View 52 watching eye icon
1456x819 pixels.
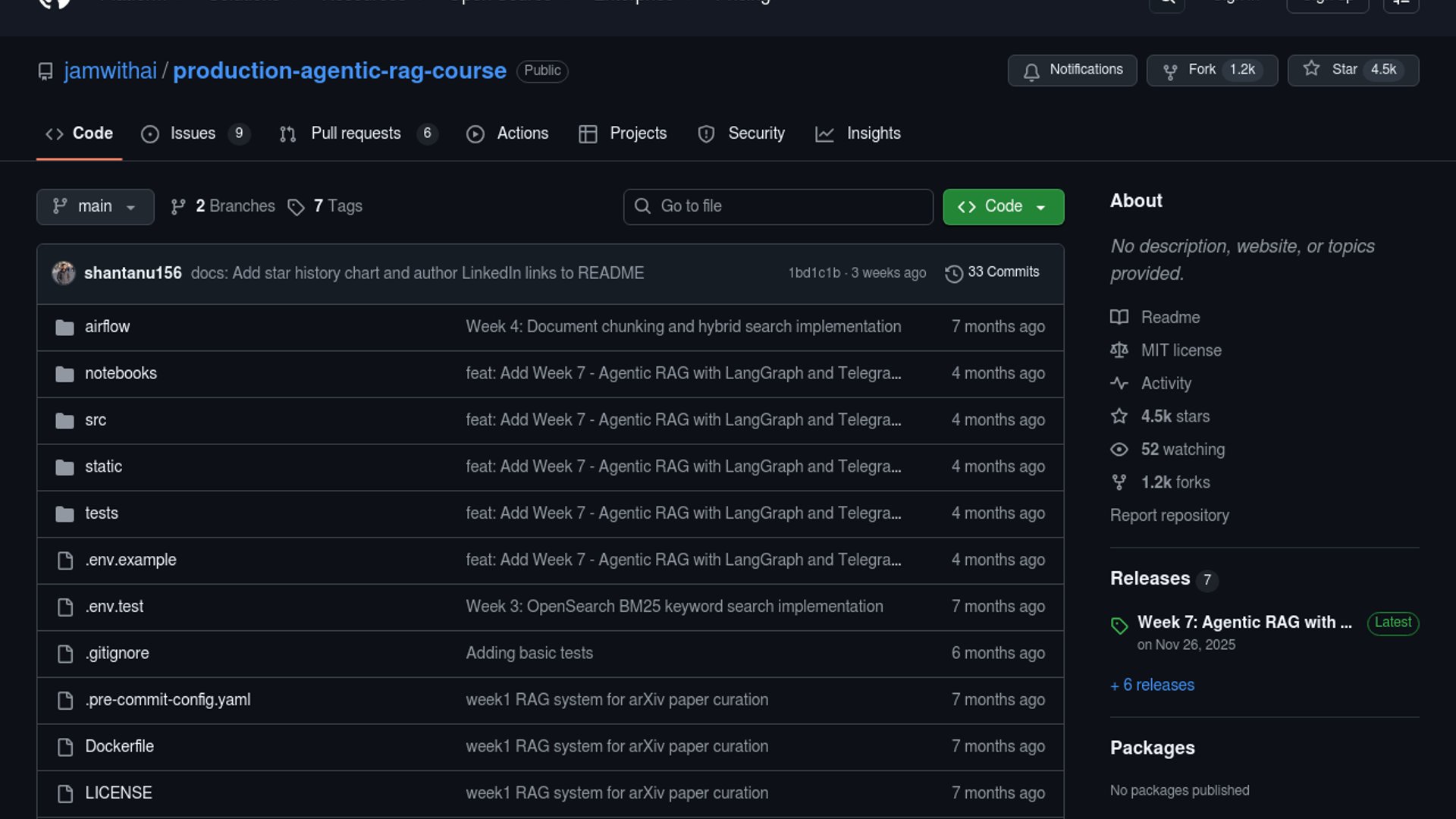(x=1119, y=450)
